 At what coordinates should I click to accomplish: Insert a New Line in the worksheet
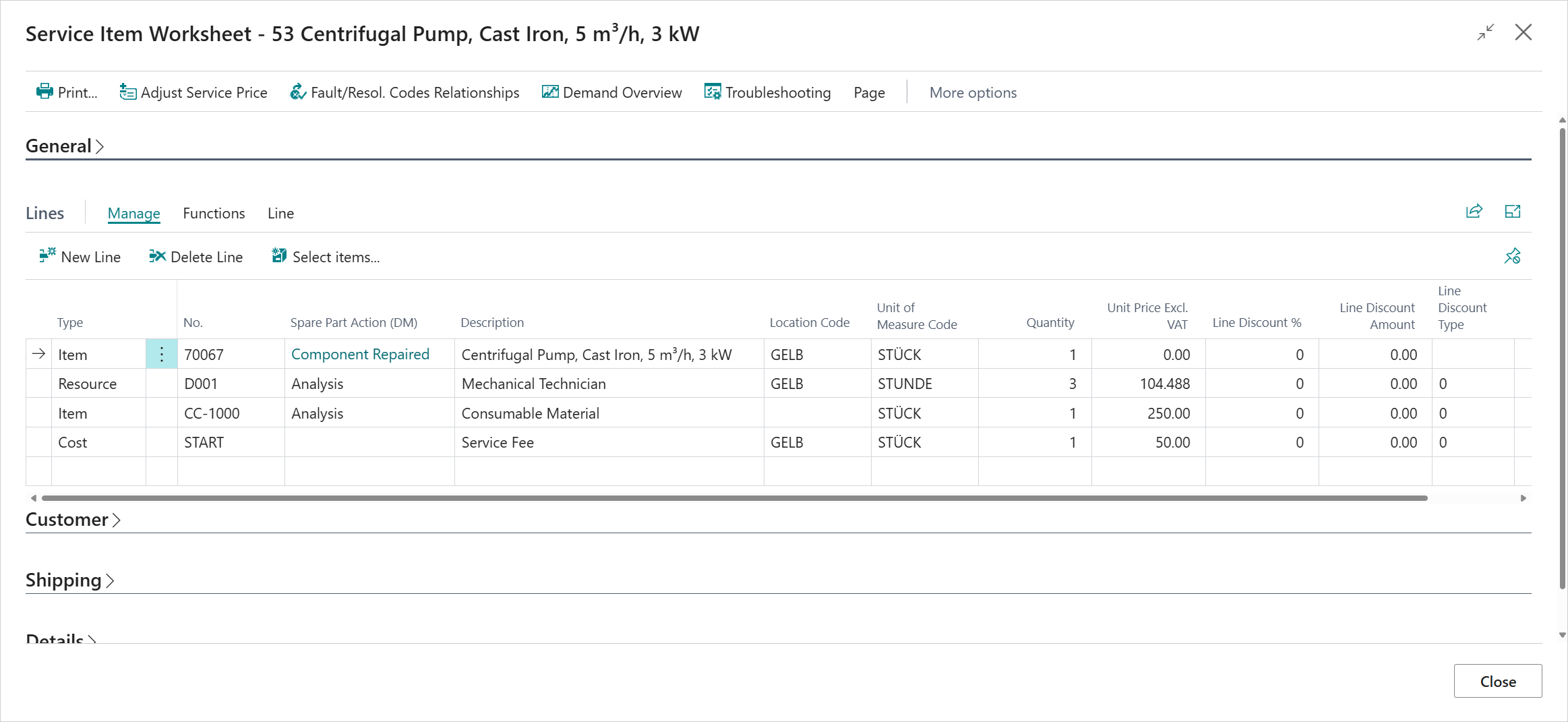tap(79, 256)
